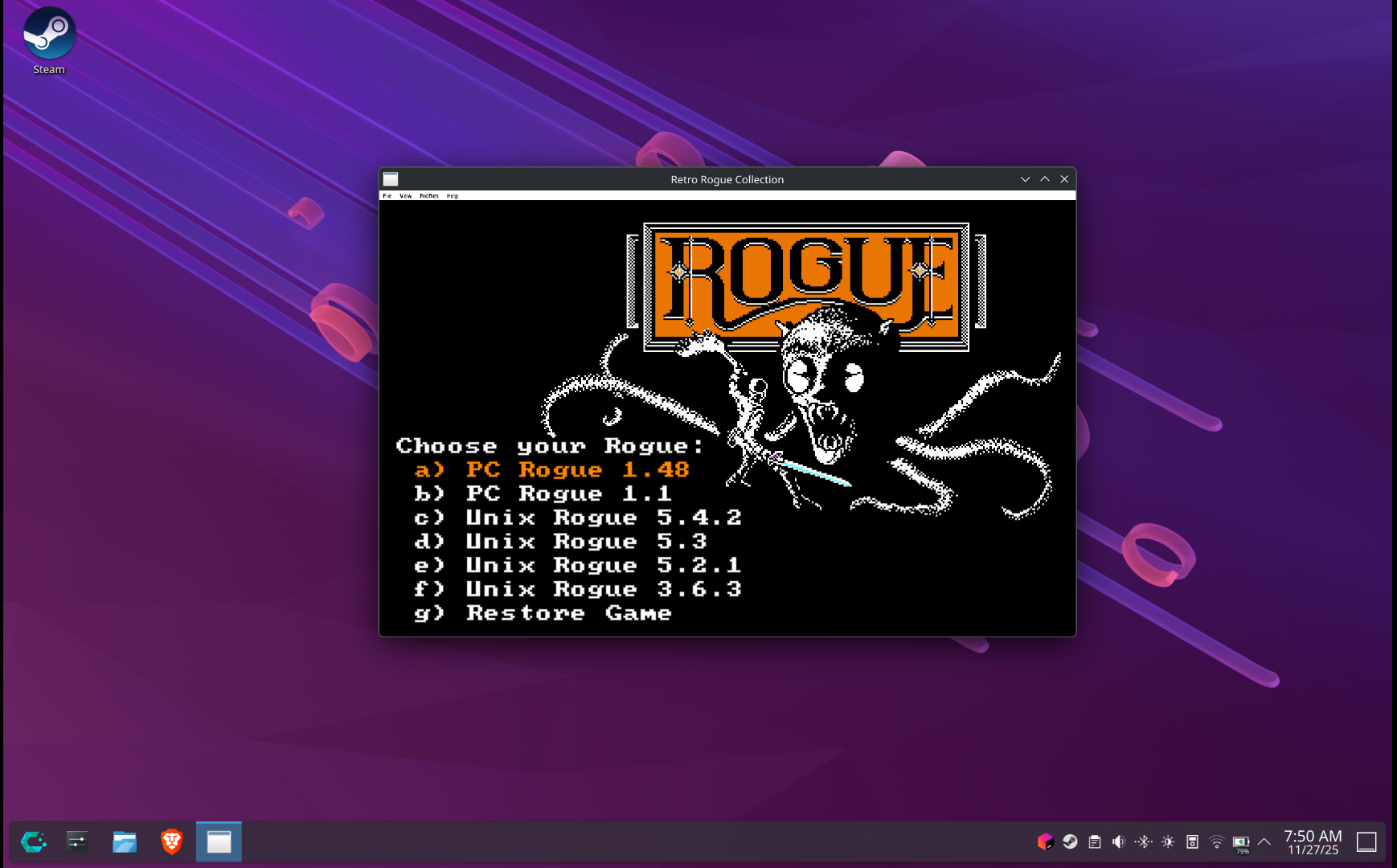Click the JetBrains Toolbox tray icon
Screen dimensions: 1397x868
pyautogui.click(x=1045, y=841)
